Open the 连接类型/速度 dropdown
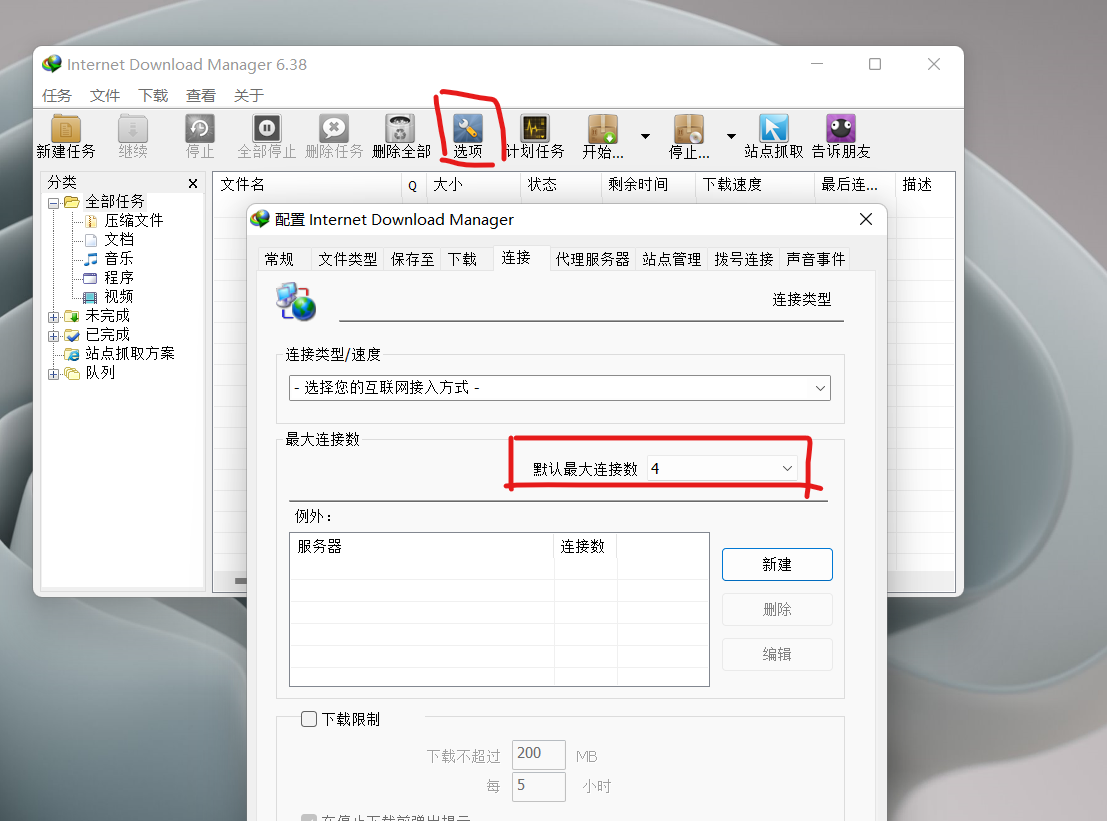 (559, 387)
